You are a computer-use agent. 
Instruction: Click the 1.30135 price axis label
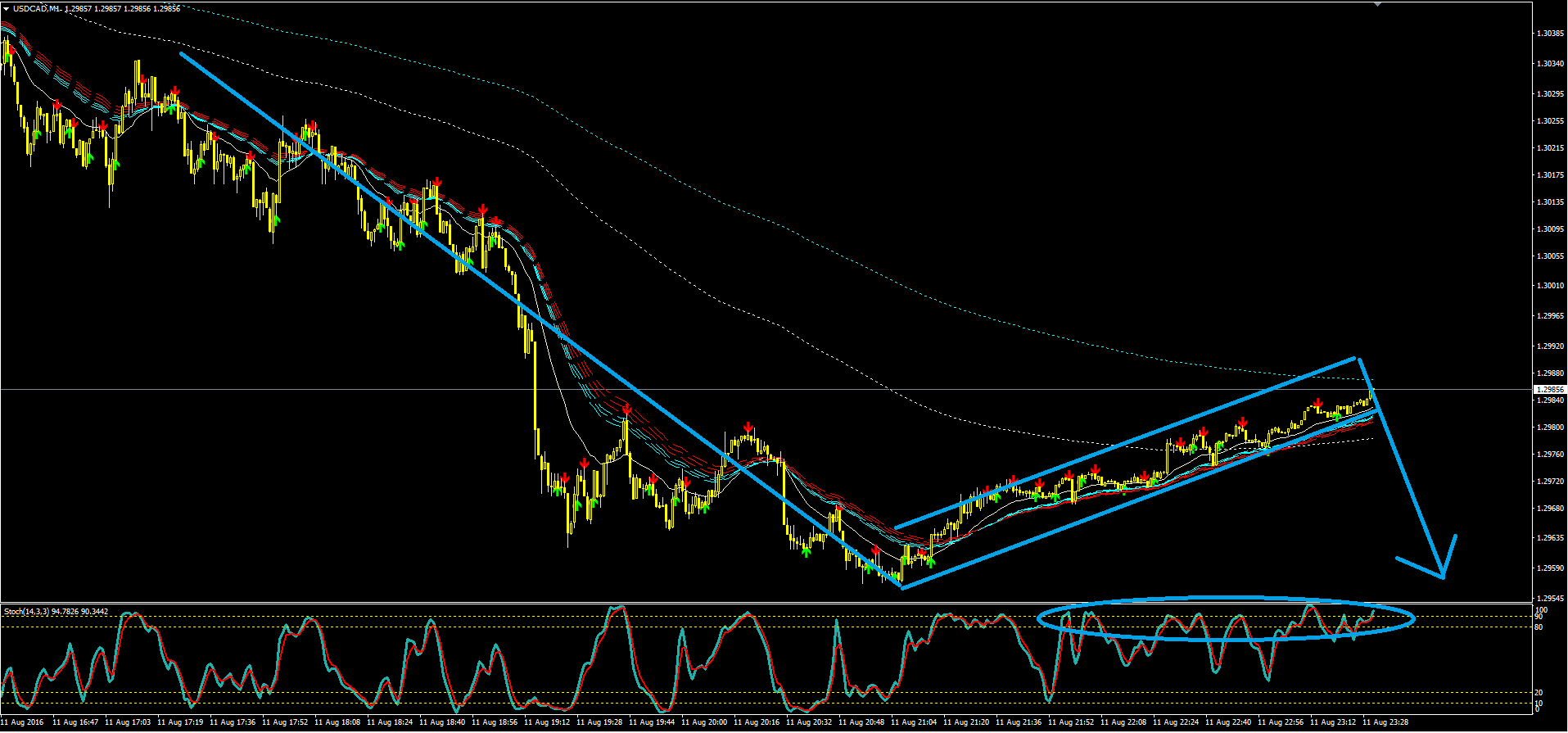point(1551,201)
